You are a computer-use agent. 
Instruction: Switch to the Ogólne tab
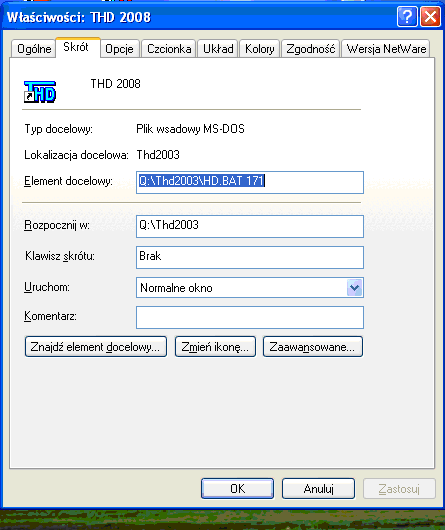click(x=34, y=49)
